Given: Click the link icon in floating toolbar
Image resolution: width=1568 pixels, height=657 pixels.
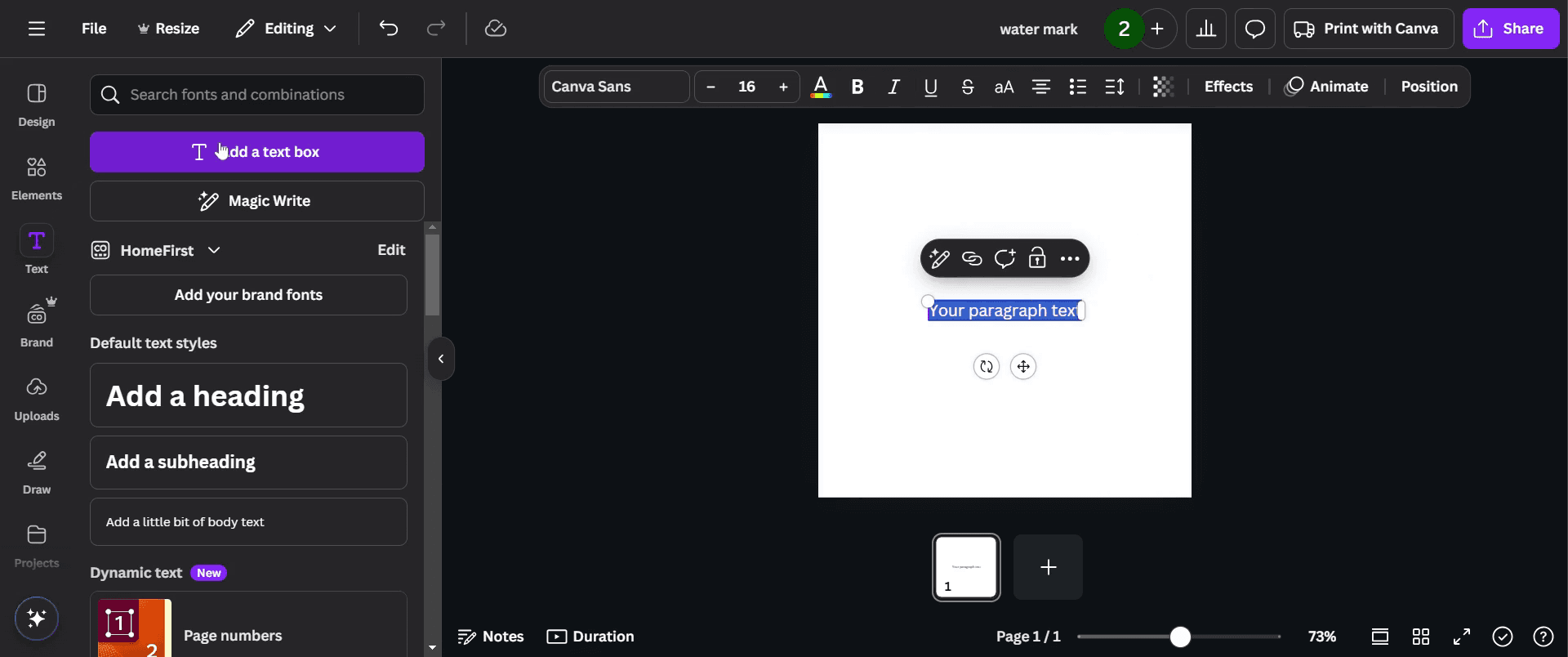Looking at the screenshot, I should point(972,259).
